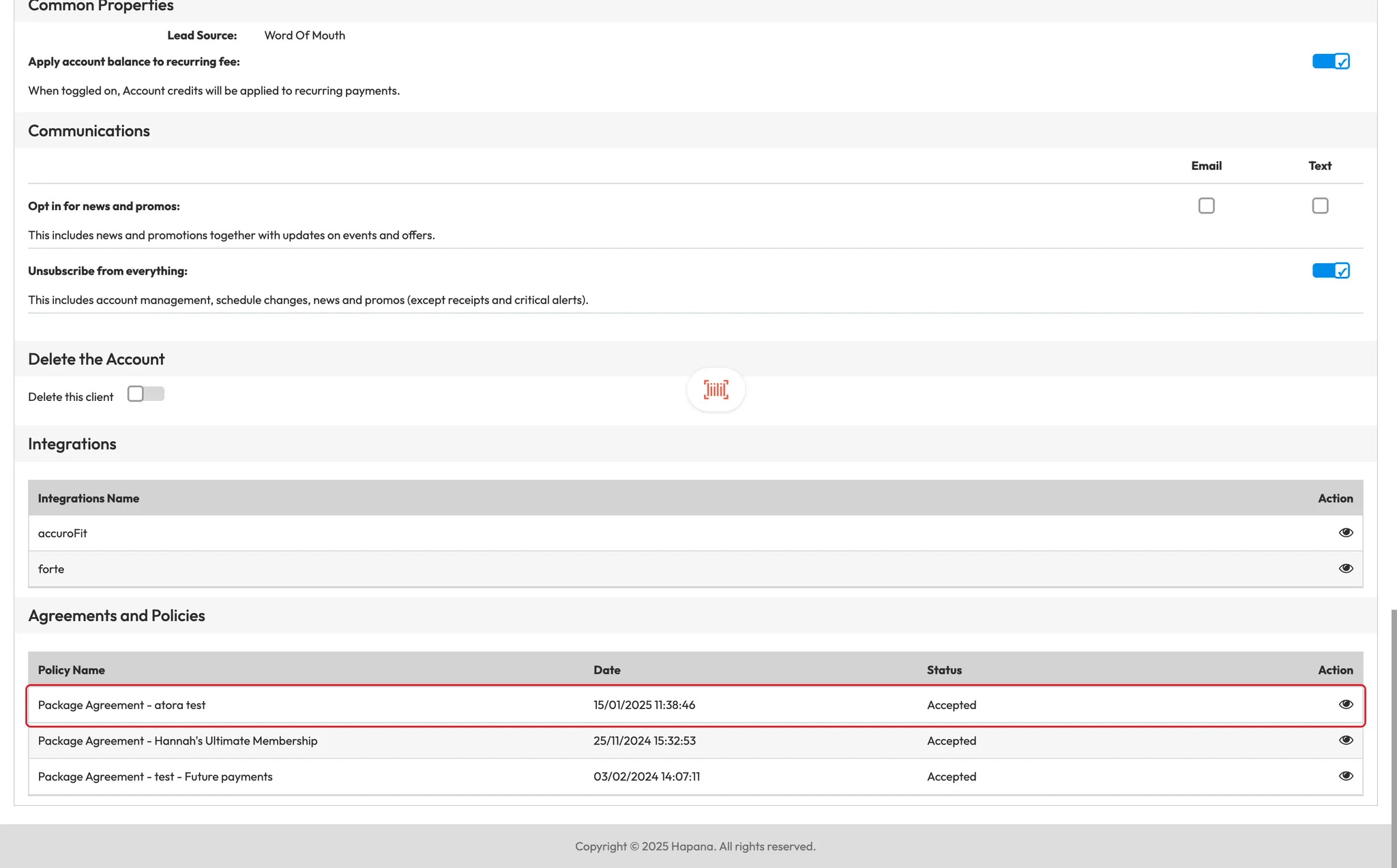Select Package Agreement - atora test row
1397x868 pixels.
tap(121, 705)
